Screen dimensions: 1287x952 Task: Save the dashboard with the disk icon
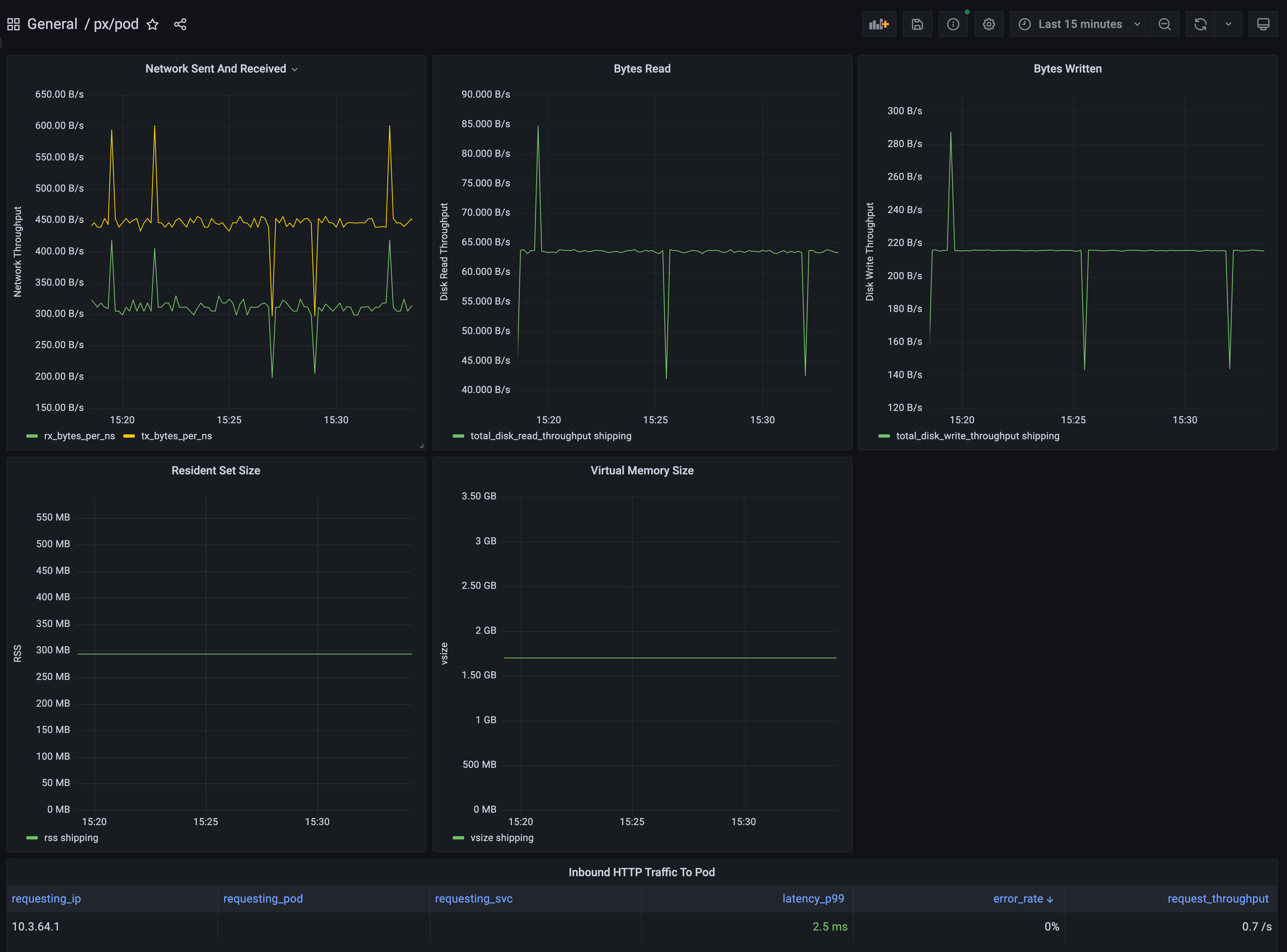click(x=917, y=24)
